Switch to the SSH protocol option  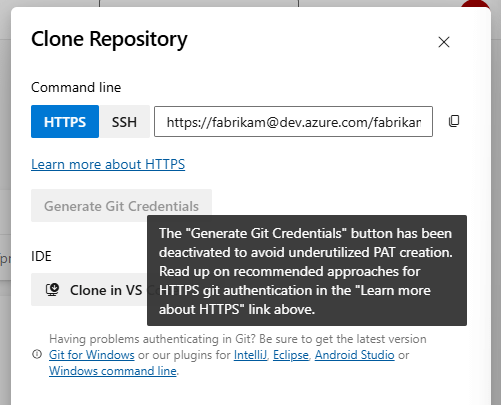coord(124,121)
